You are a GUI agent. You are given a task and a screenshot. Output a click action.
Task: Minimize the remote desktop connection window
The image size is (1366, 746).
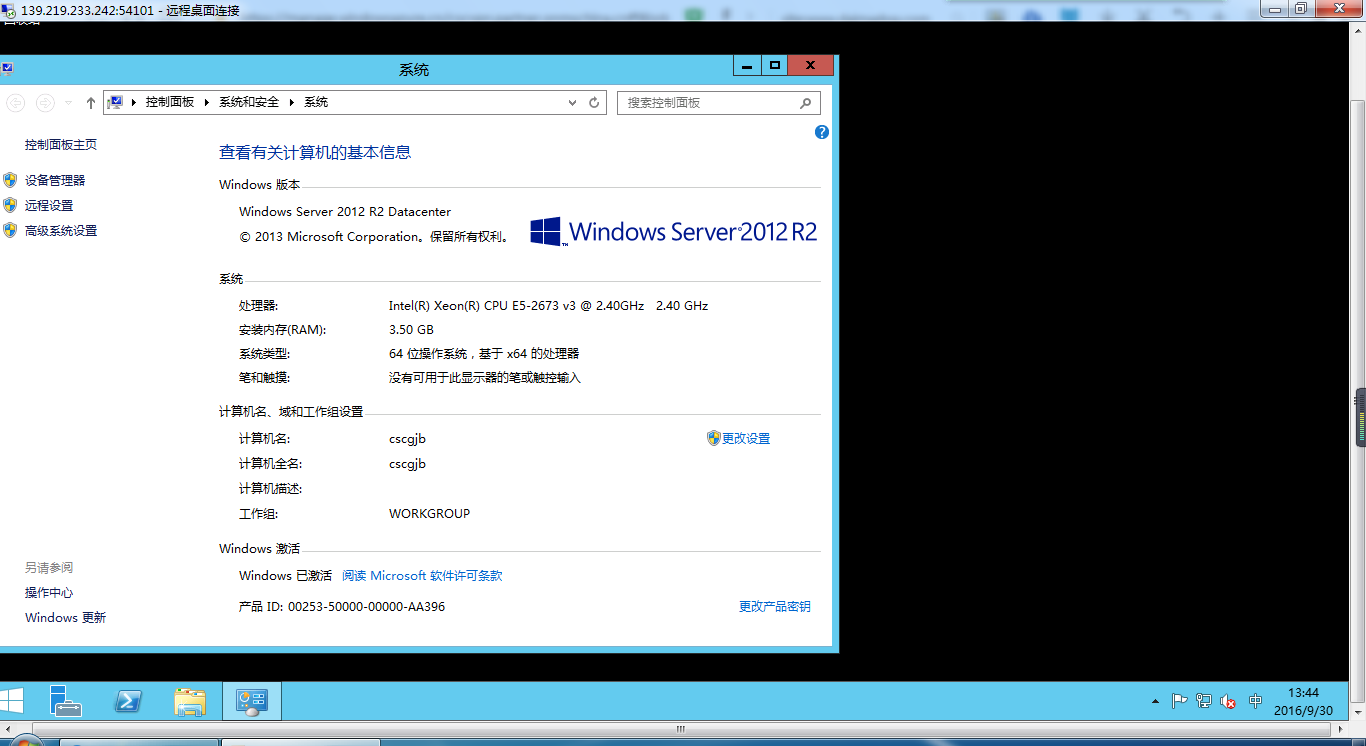click(1273, 9)
